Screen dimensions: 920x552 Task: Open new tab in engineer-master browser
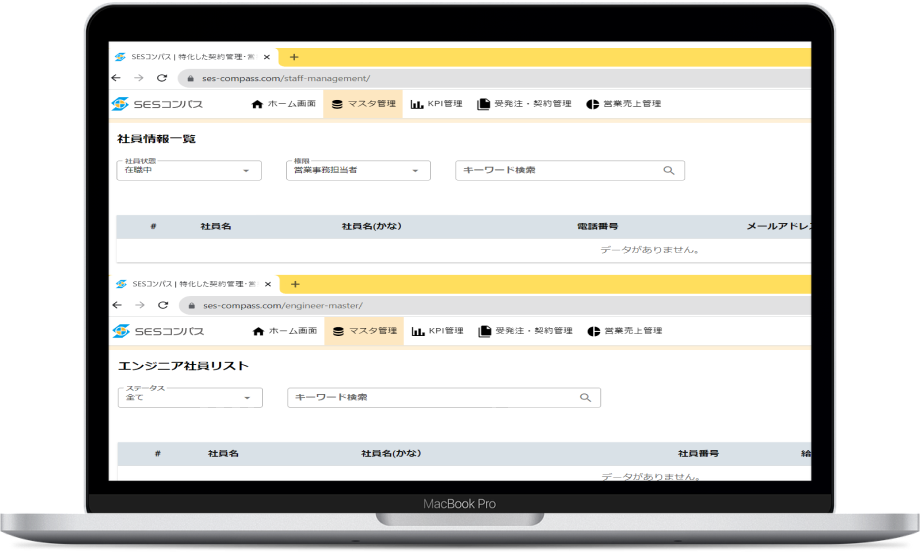pyautogui.click(x=295, y=284)
